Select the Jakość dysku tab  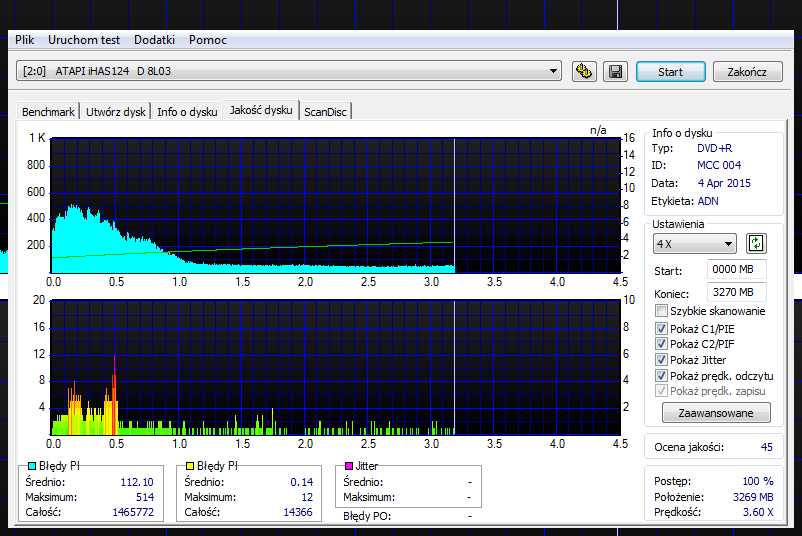[261, 110]
